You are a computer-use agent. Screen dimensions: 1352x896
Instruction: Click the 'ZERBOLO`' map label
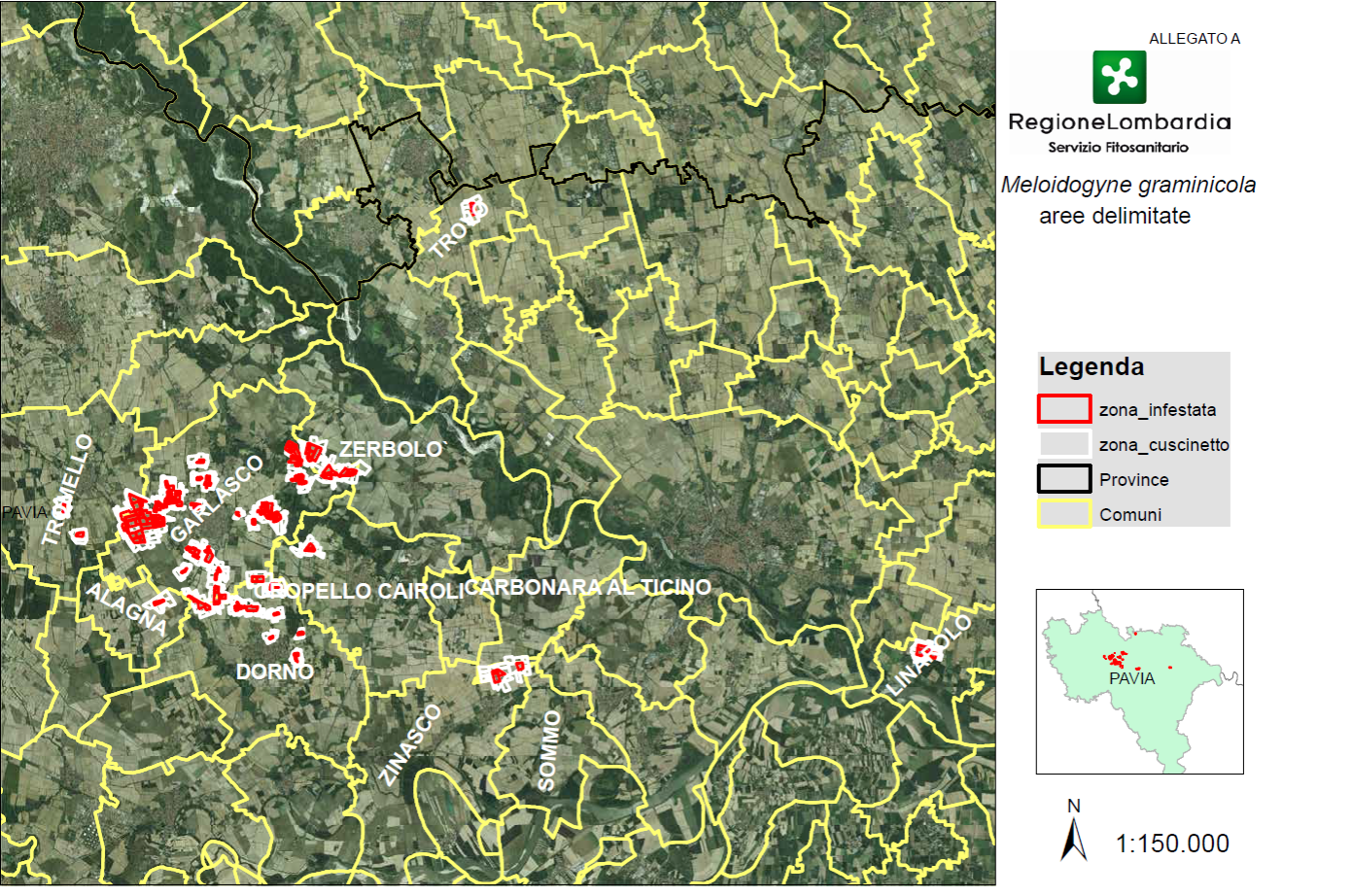click(393, 449)
